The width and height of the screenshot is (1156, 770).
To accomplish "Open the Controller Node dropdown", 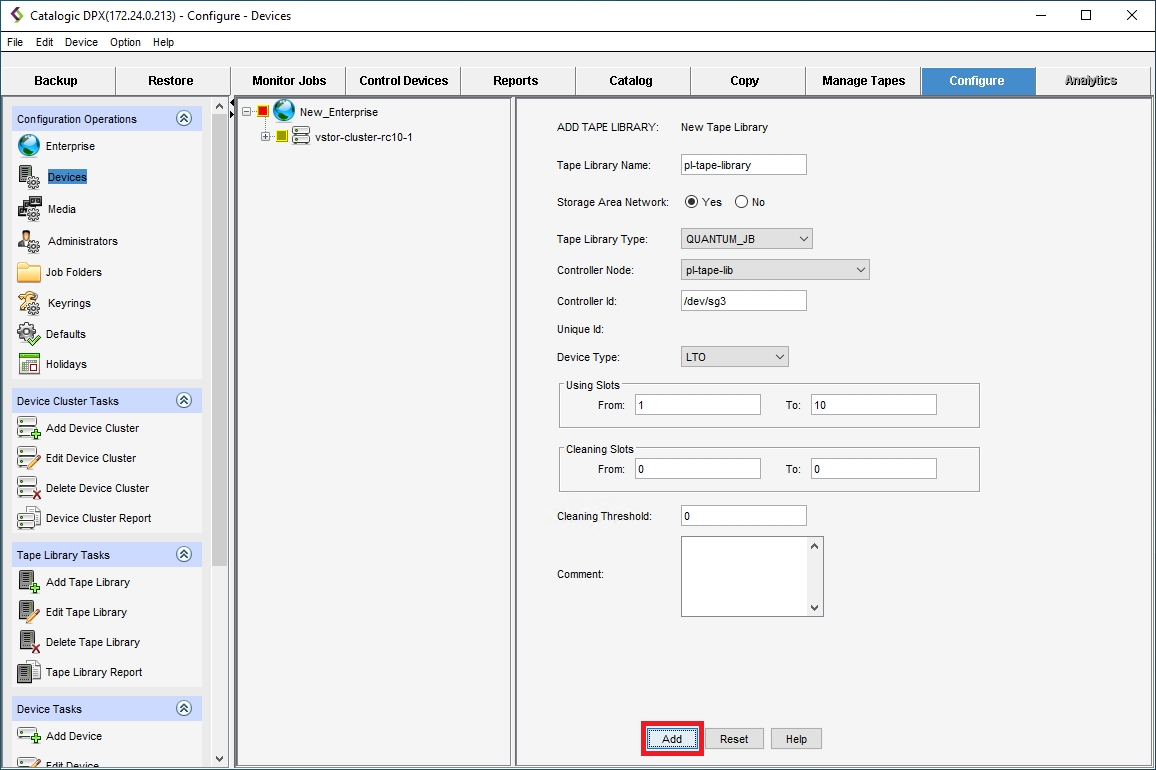I will (775, 270).
